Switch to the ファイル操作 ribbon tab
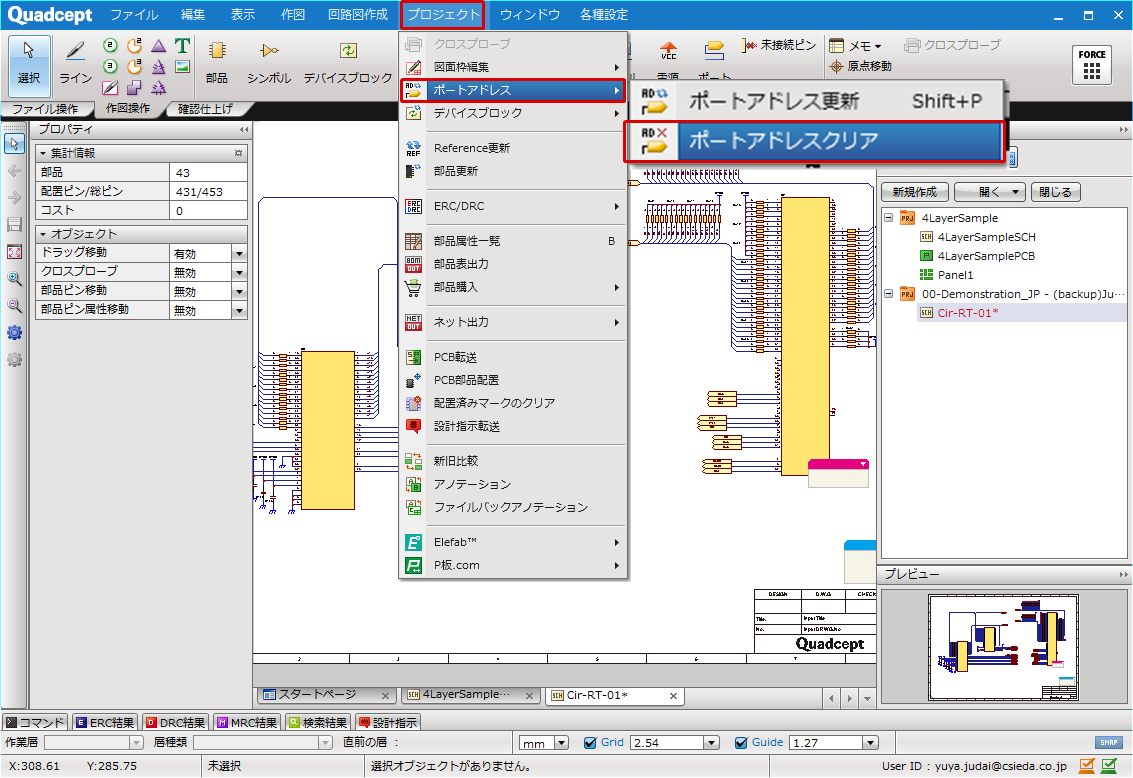1133x778 pixels. coord(46,109)
